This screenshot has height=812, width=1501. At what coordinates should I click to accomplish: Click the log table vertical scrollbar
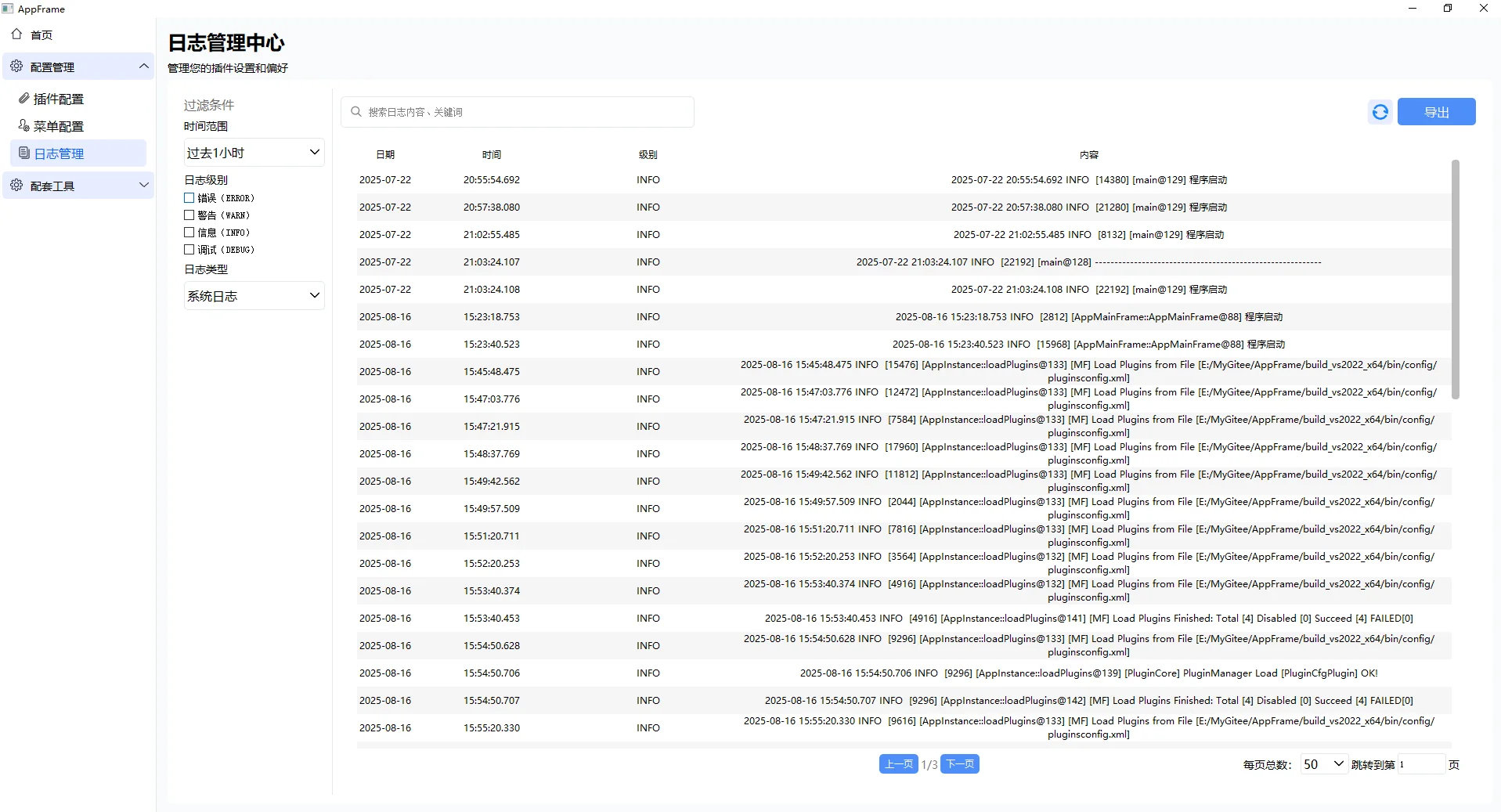pyautogui.click(x=1456, y=280)
